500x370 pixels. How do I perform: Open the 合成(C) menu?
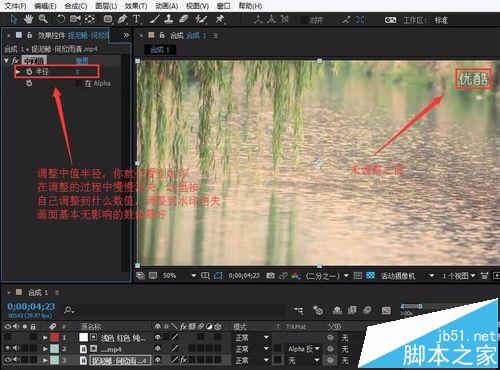tap(76, 6)
